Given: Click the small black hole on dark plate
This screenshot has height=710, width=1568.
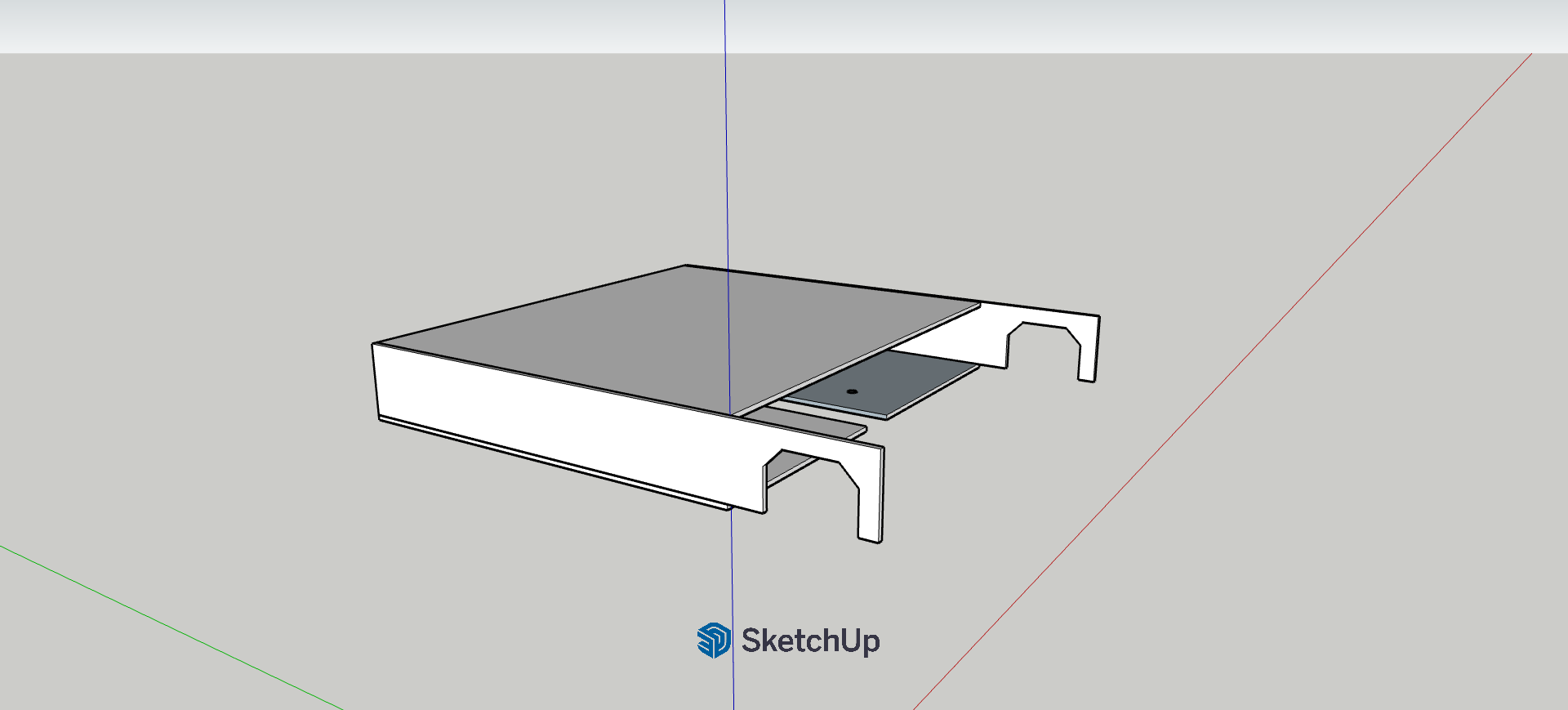Looking at the screenshot, I should click(852, 391).
